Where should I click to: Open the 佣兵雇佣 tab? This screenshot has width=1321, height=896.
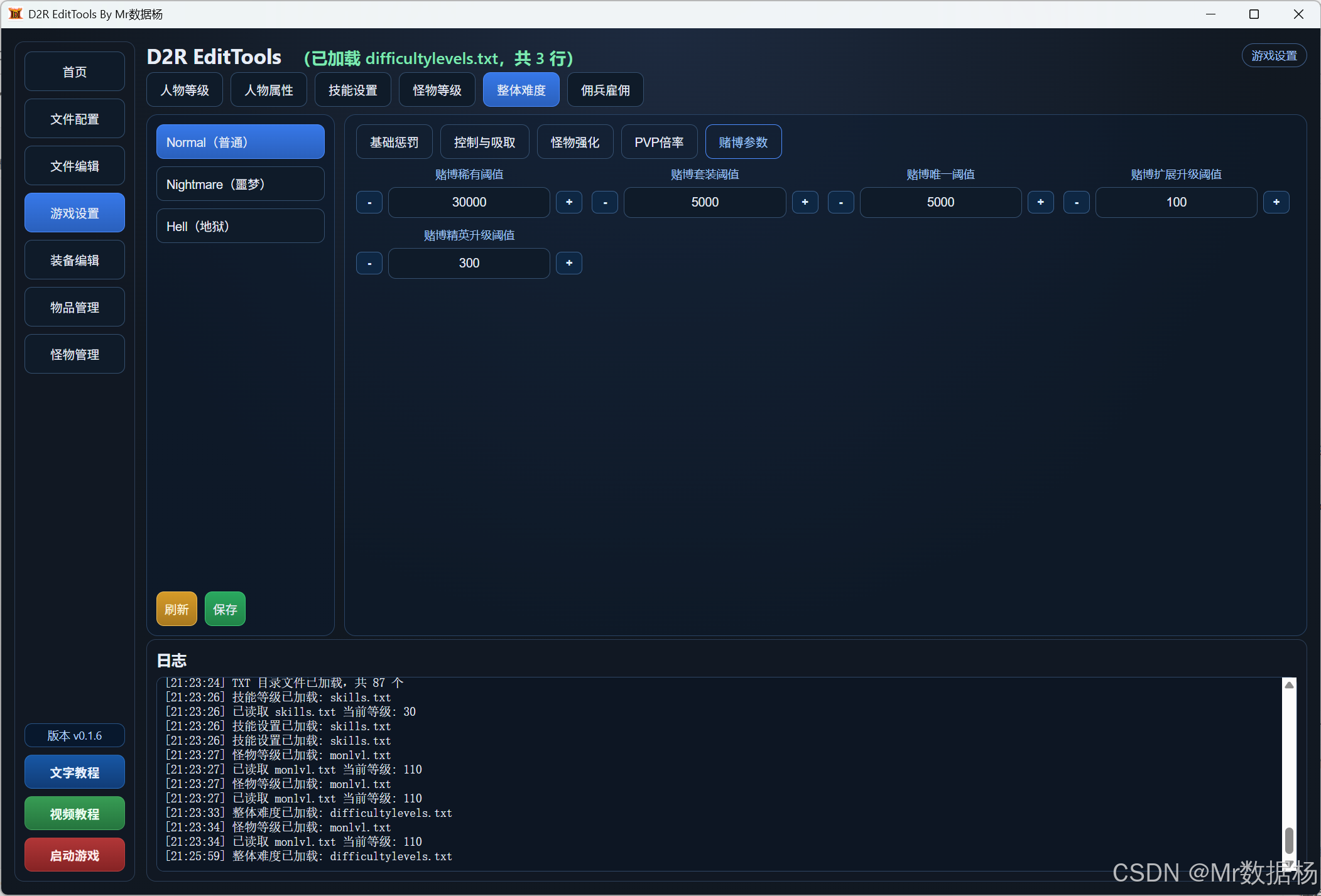[605, 90]
